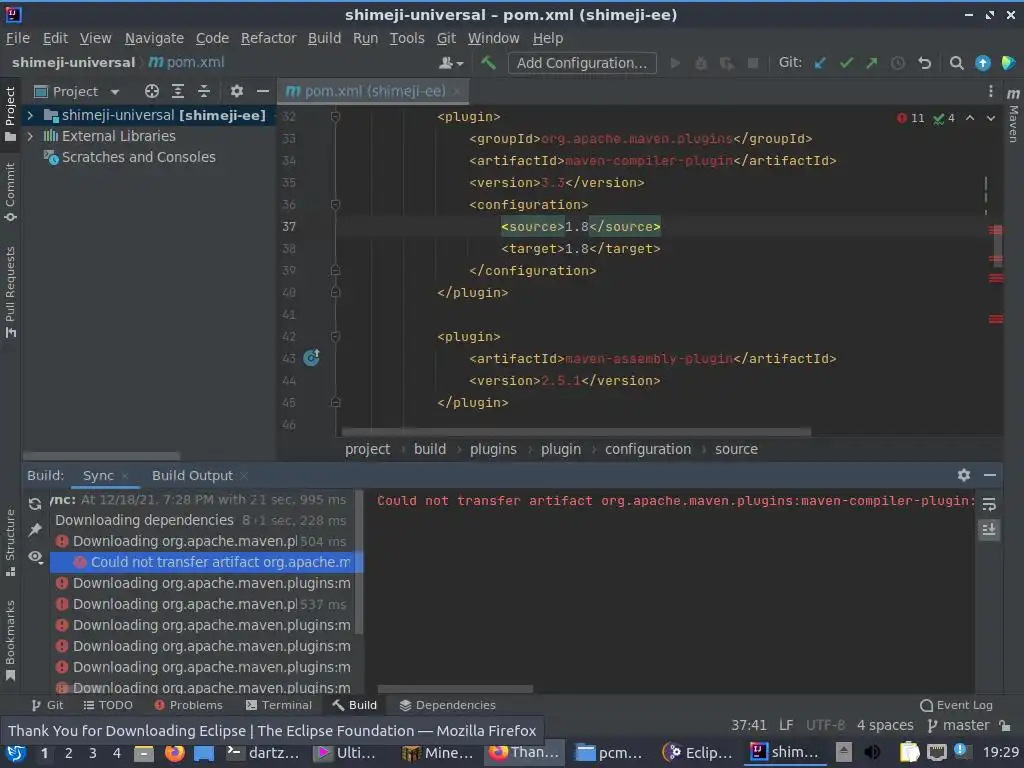Fold the configuration tag at line 36
The width and height of the screenshot is (1024, 768).
point(335,204)
